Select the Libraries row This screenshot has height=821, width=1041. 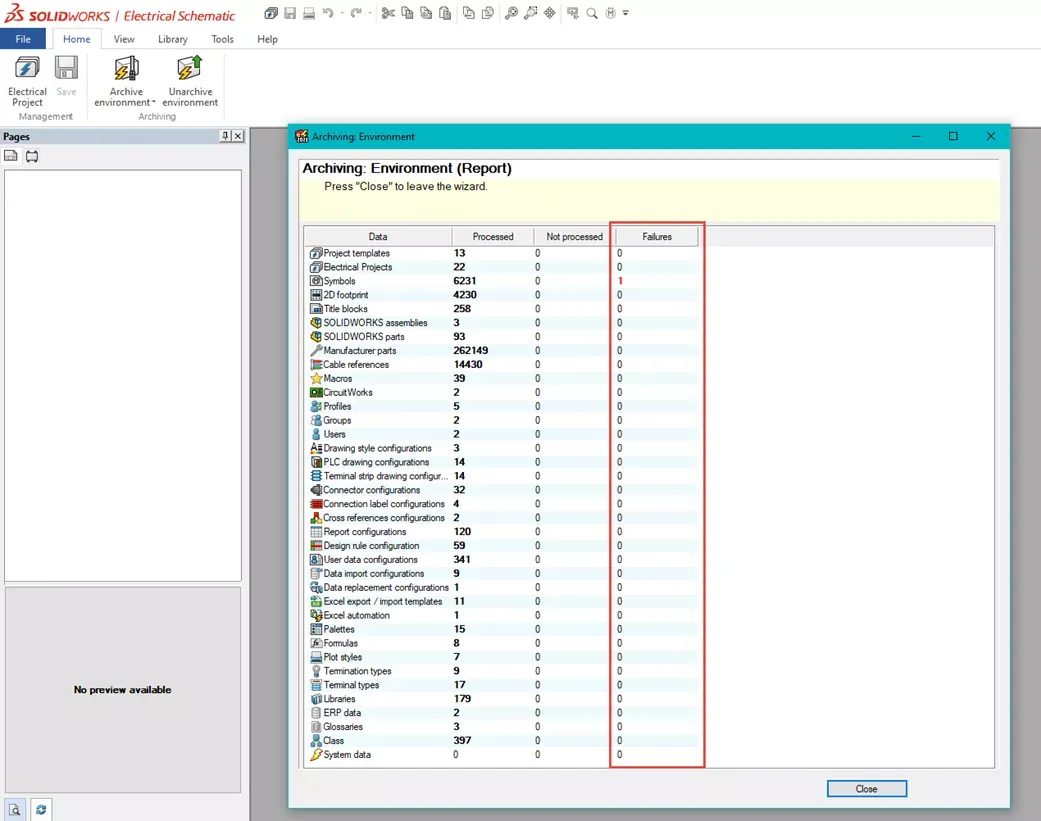(x=503, y=699)
